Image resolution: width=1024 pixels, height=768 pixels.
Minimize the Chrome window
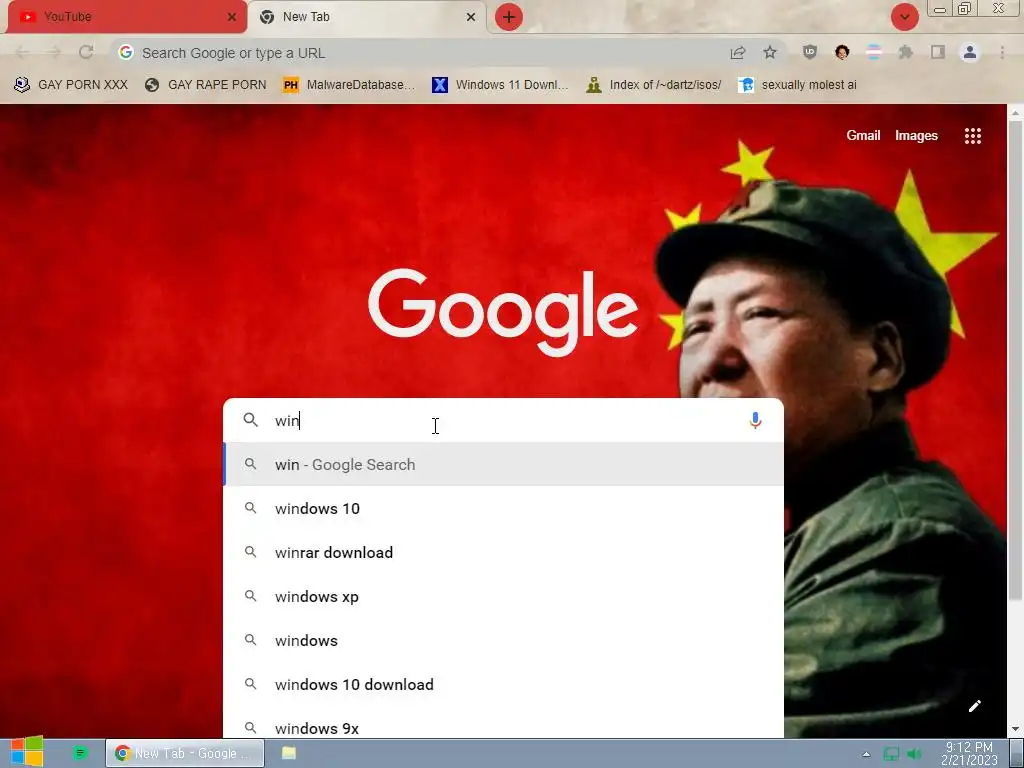coord(940,9)
